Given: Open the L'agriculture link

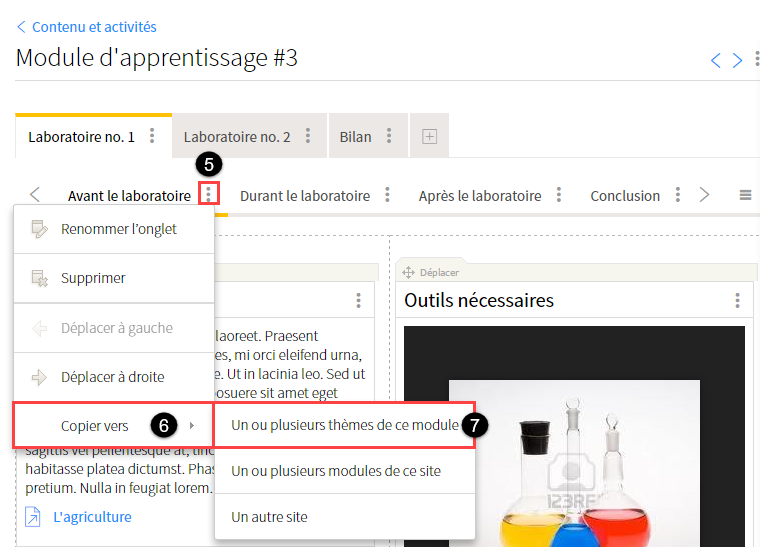Looking at the screenshot, I should click(x=92, y=517).
